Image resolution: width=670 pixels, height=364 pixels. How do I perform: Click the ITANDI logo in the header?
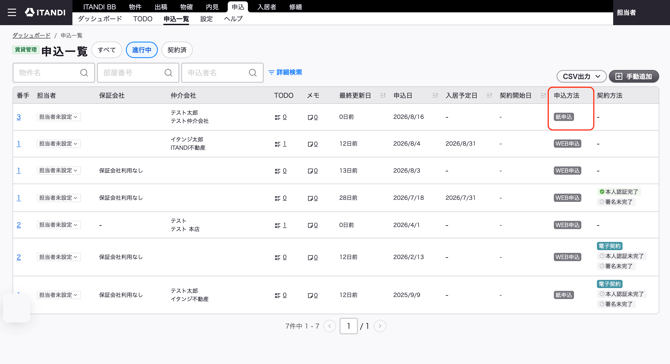pyautogui.click(x=45, y=12)
